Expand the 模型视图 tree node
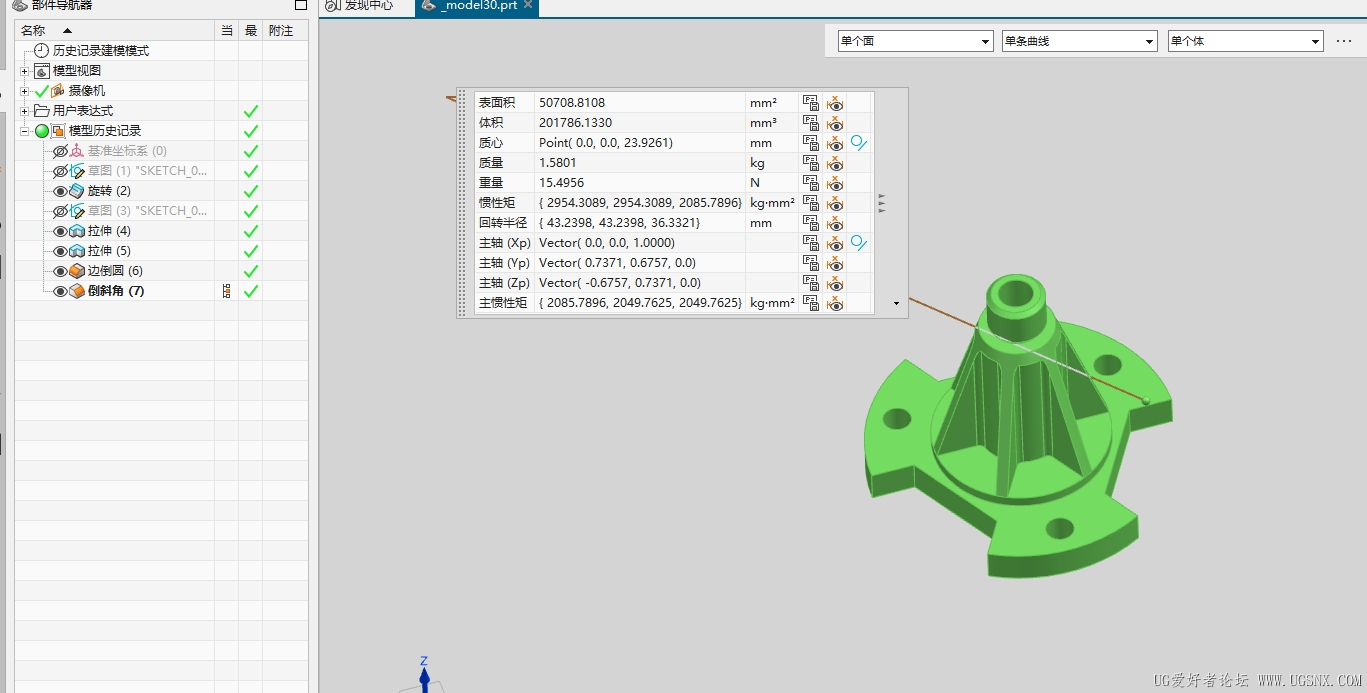This screenshot has width=1367, height=693. [x=25, y=71]
